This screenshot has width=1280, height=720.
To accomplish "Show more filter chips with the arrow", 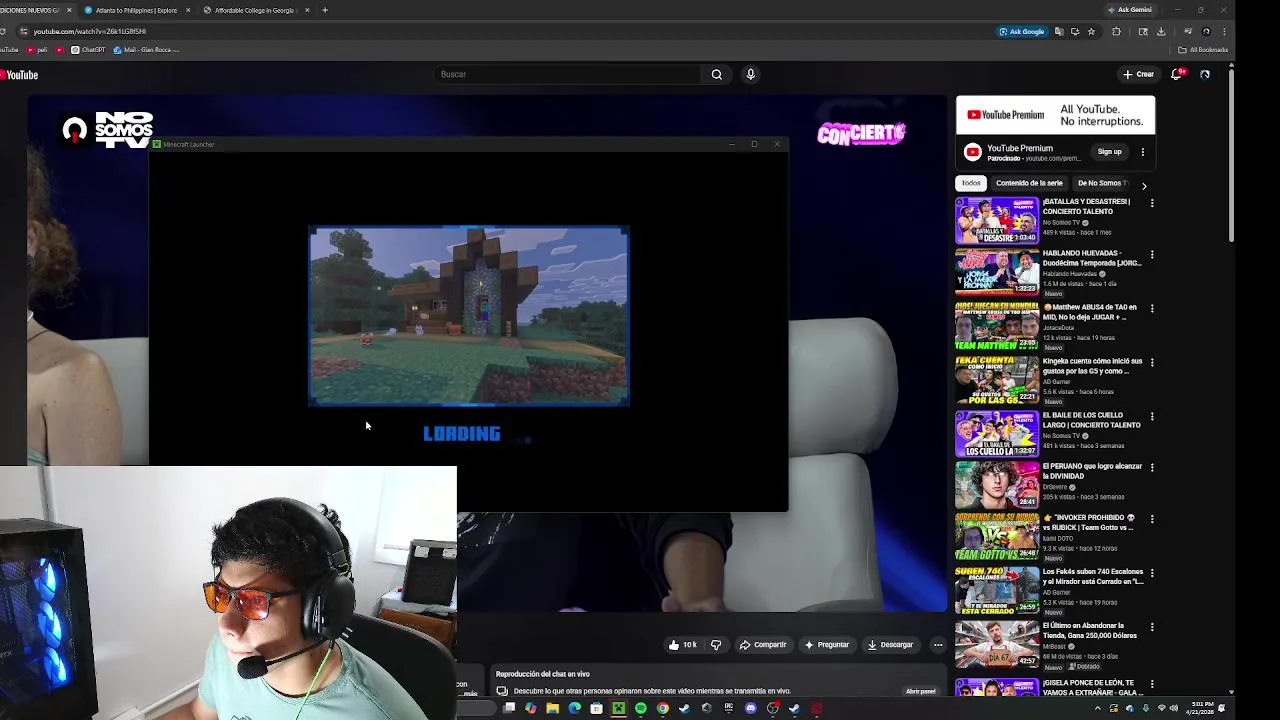I will pos(1144,185).
